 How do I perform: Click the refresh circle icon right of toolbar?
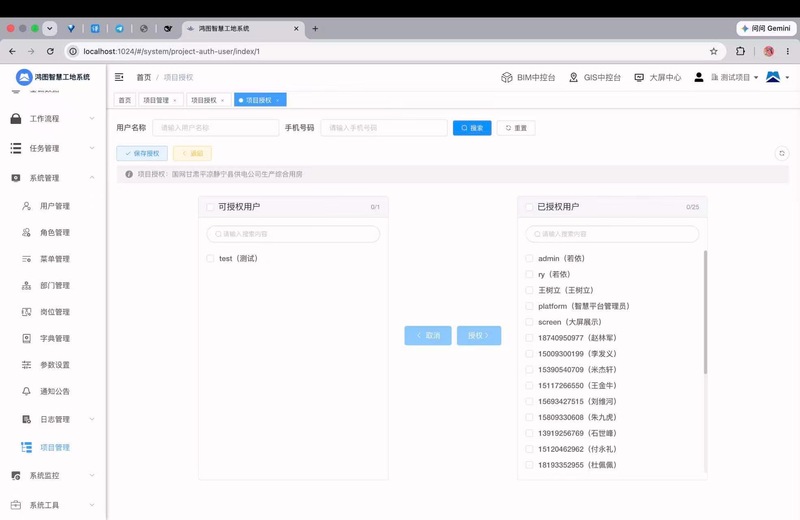(x=782, y=153)
